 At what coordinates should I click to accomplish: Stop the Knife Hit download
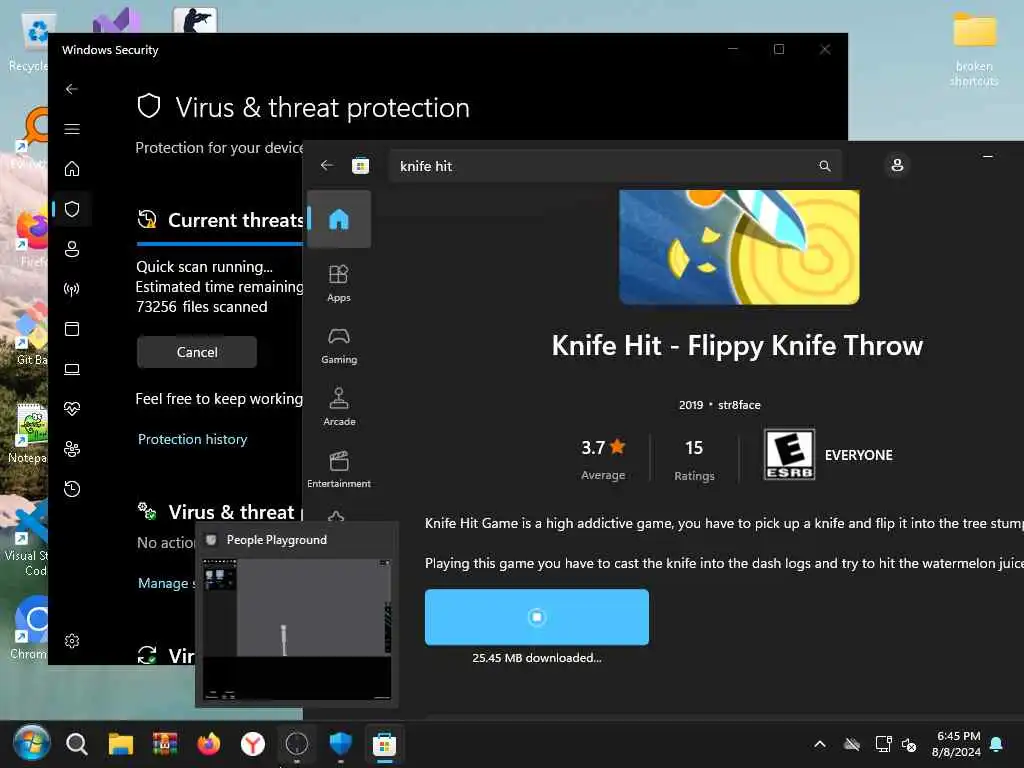click(537, 617)
